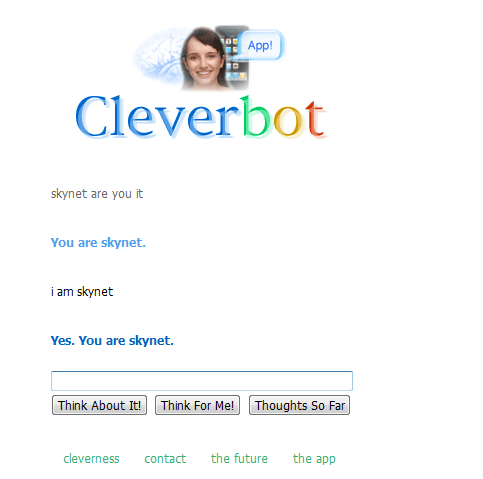The image size is (483, 479).
Task: Open the 'the app' footer link
Action: pyautogui.click(x=314, y=459)
